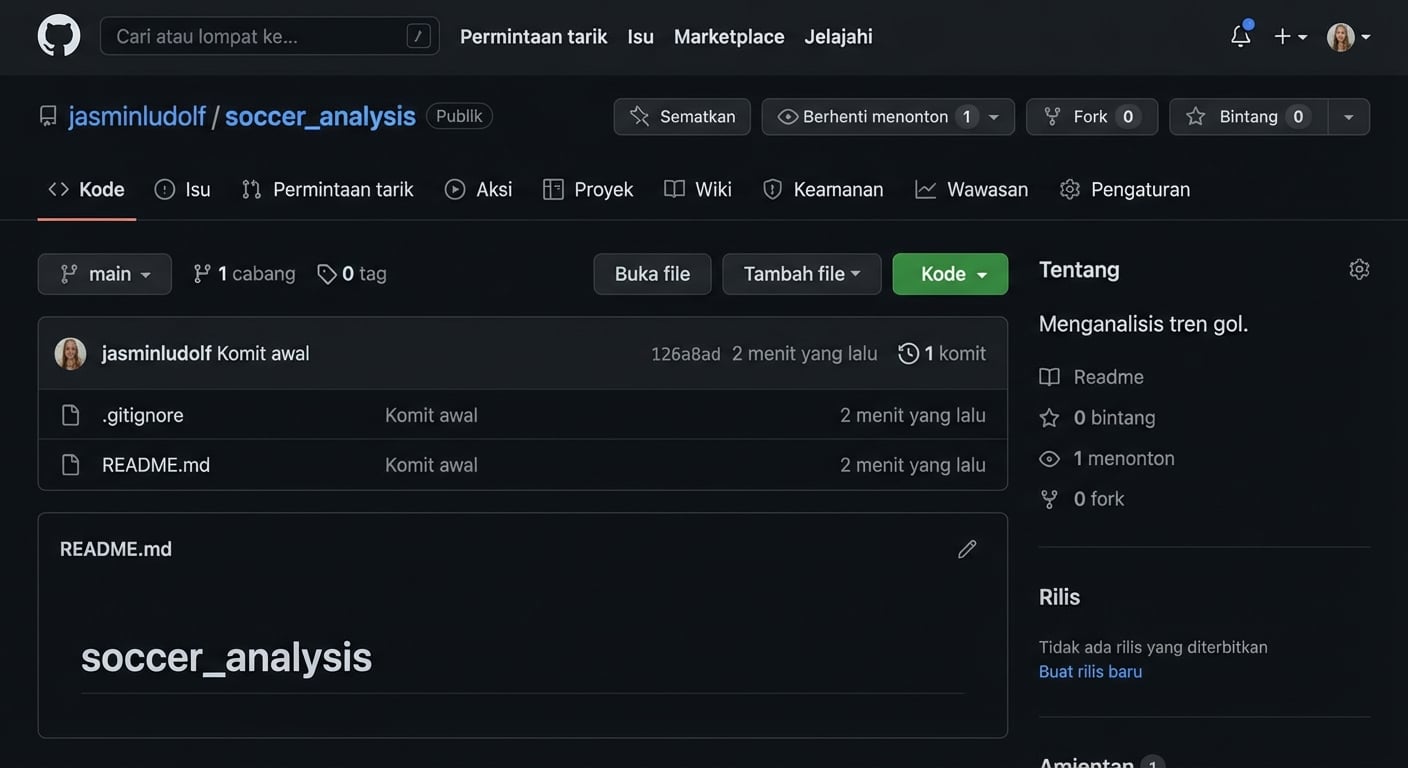Click jasminludolf avatar in commit row
Image resolution: width=1408 pixels, height=768 pixels.
coord(70,353)
